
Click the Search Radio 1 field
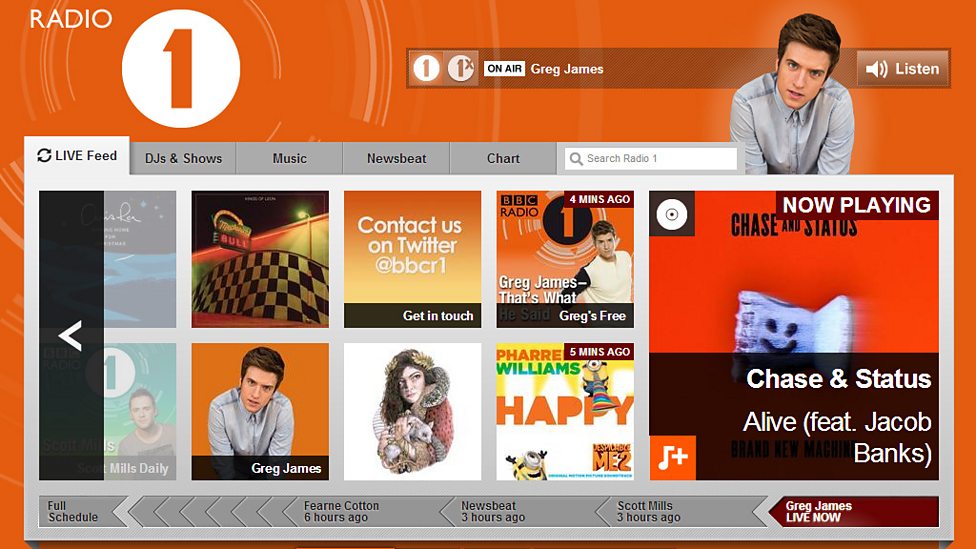[651, 158]
